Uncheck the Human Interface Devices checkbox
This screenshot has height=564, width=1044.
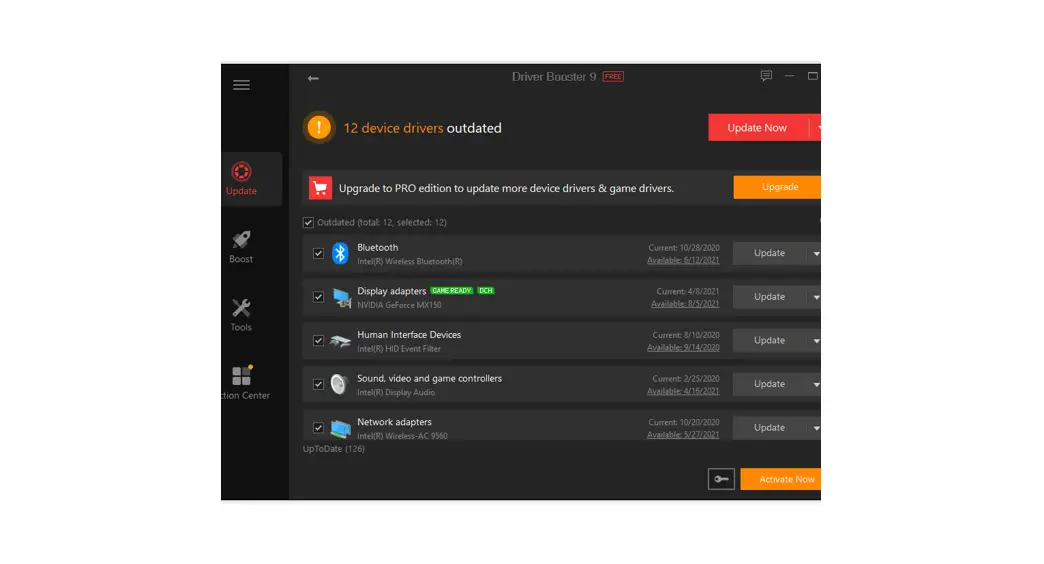point(318,340)
